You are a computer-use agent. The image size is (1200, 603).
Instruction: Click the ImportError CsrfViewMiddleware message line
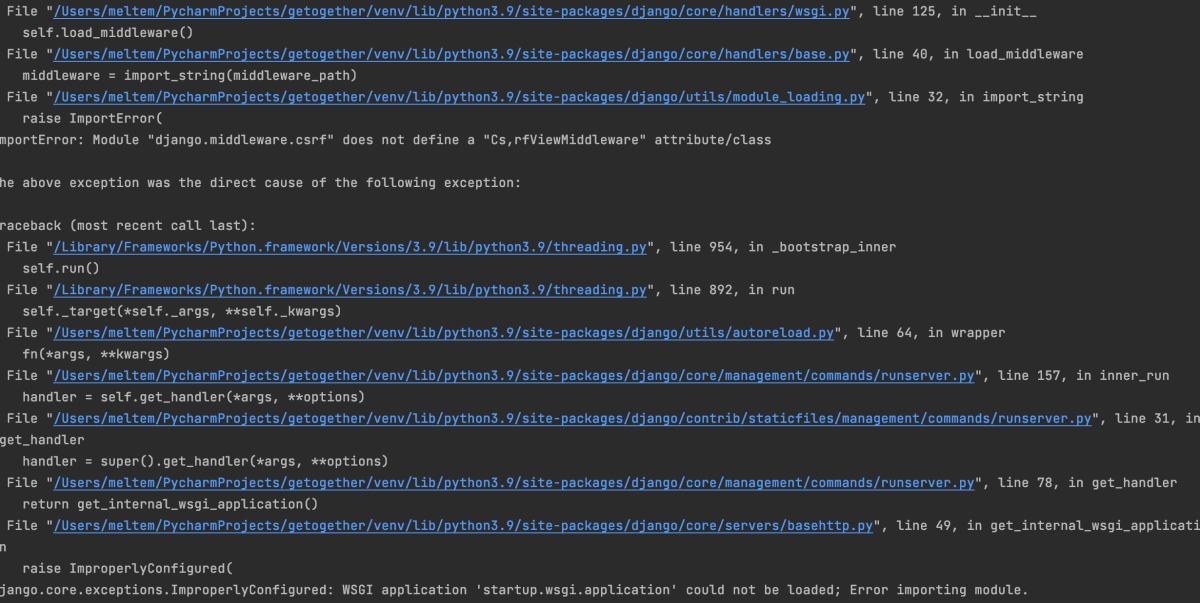[386, 140]
